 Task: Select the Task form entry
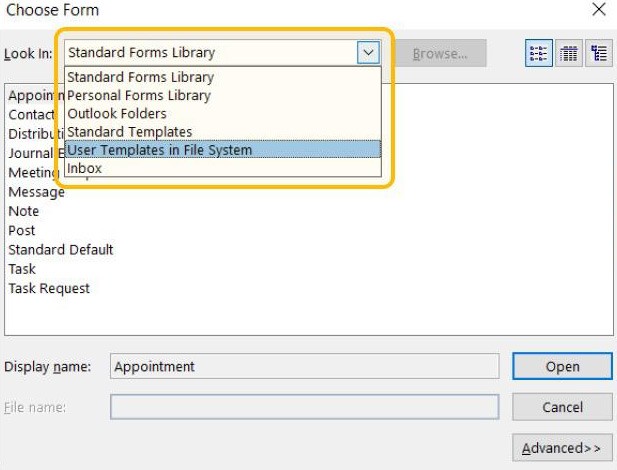coord(22,269)
